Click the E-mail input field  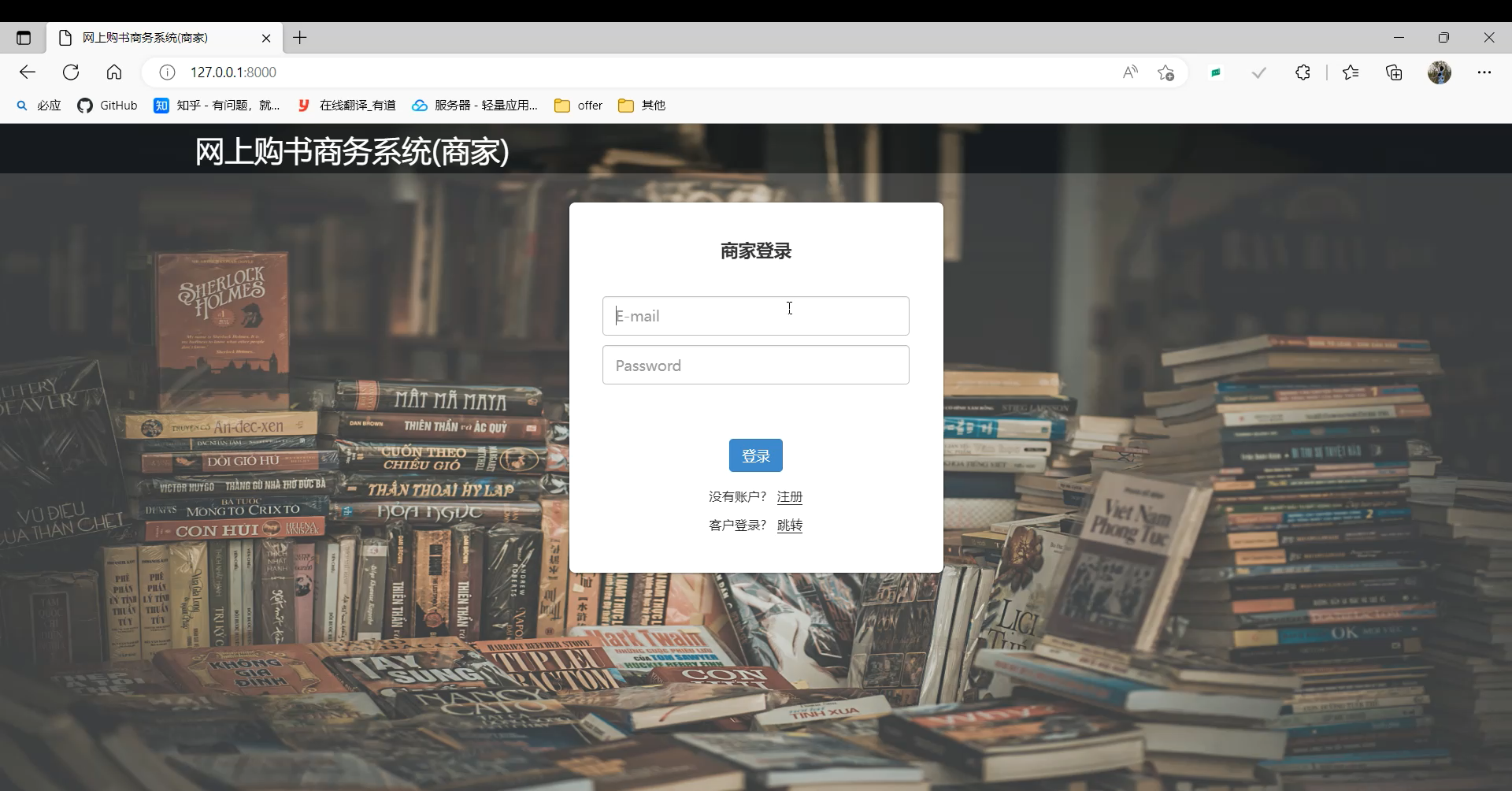[756, 316]
